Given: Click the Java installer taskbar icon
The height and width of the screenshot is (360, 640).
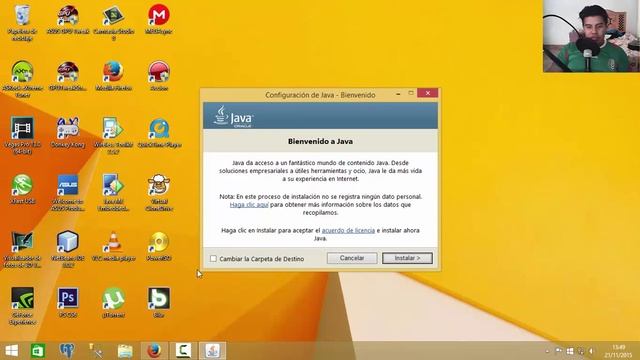Looking at the screenshot, I should pos(212,351).
